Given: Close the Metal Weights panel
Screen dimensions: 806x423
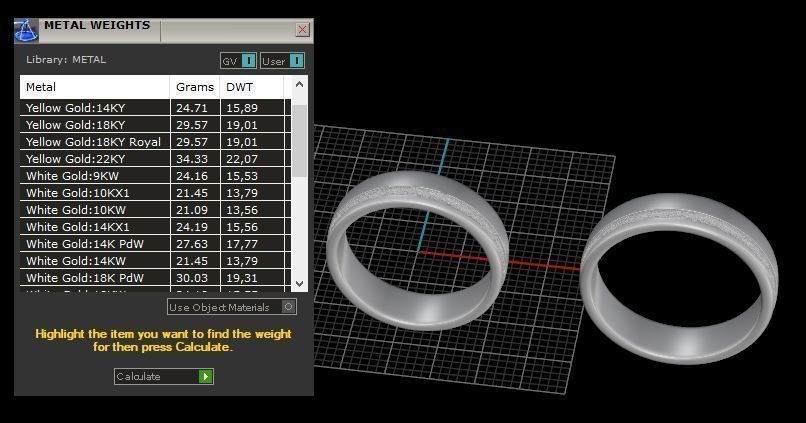Looking at the screenshot, I should click(x=302, y=30).
